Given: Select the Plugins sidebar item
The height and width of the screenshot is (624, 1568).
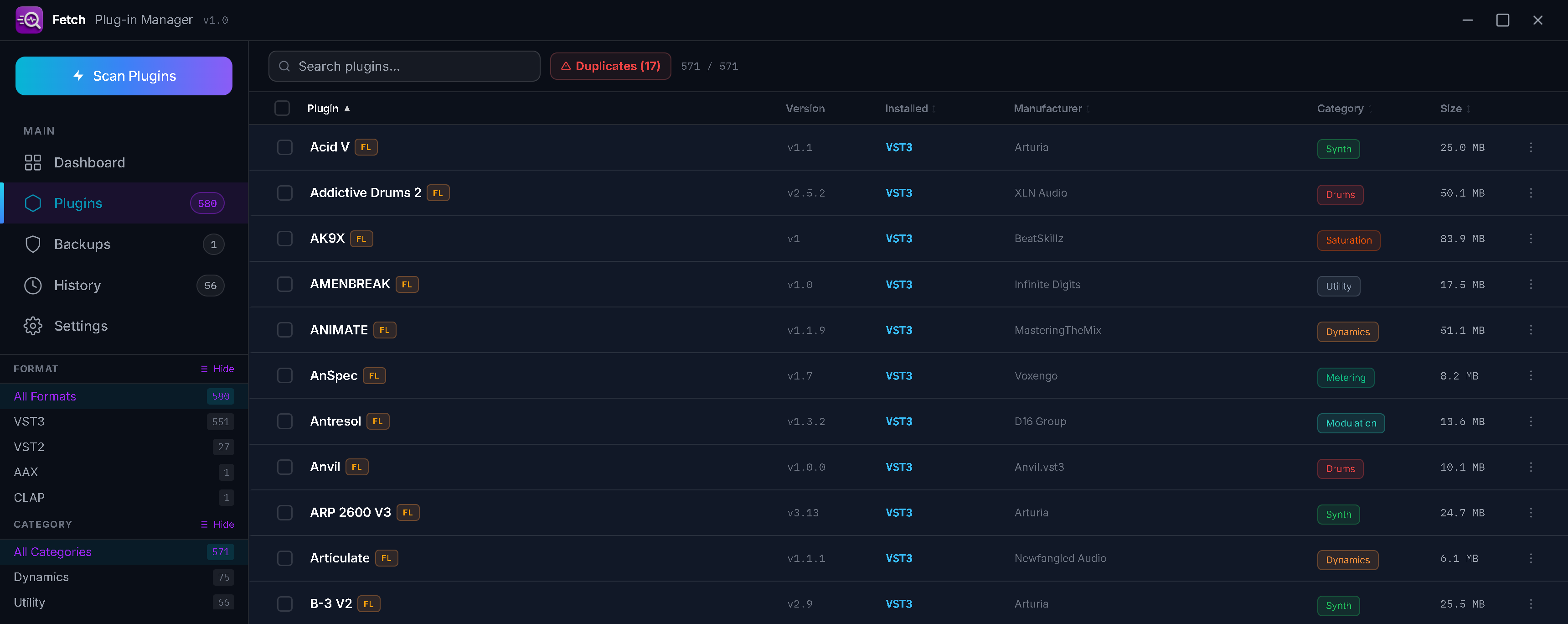Looking at the screenshot, I should tap(124, 203).
